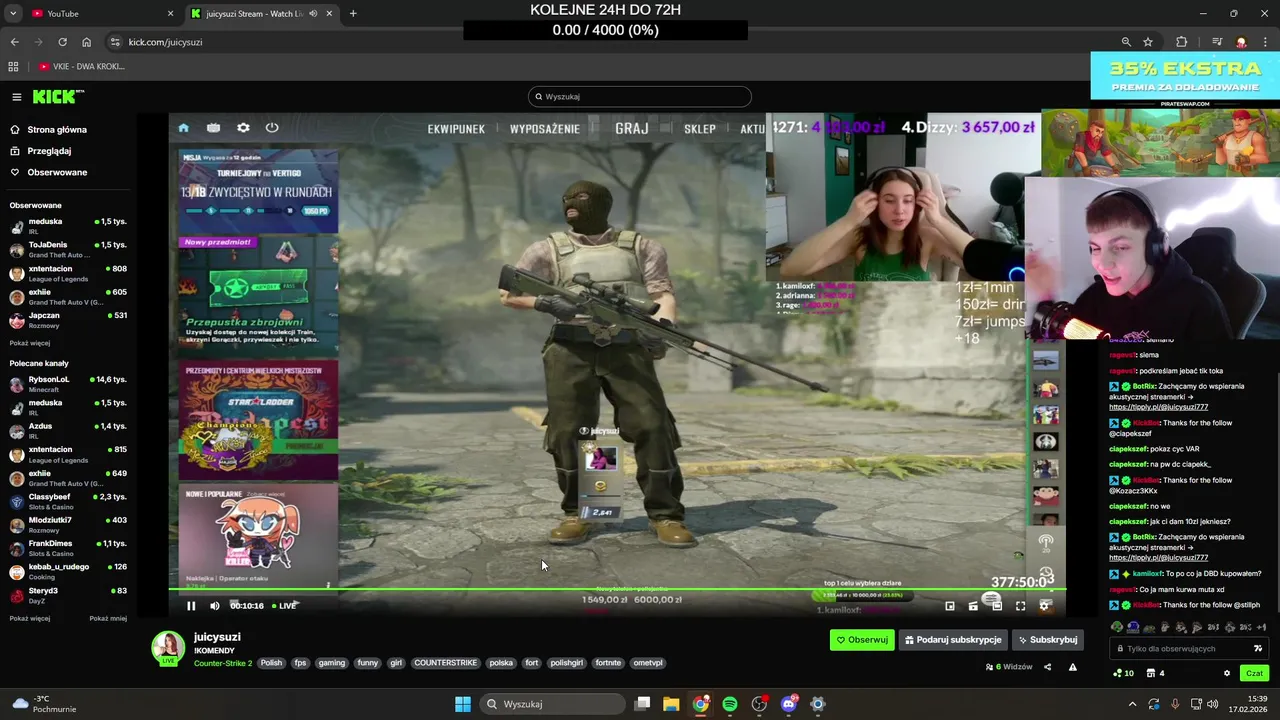Screen dimensions: 1280x720
Task: Go back in browser history
Action: click(14, 42)
